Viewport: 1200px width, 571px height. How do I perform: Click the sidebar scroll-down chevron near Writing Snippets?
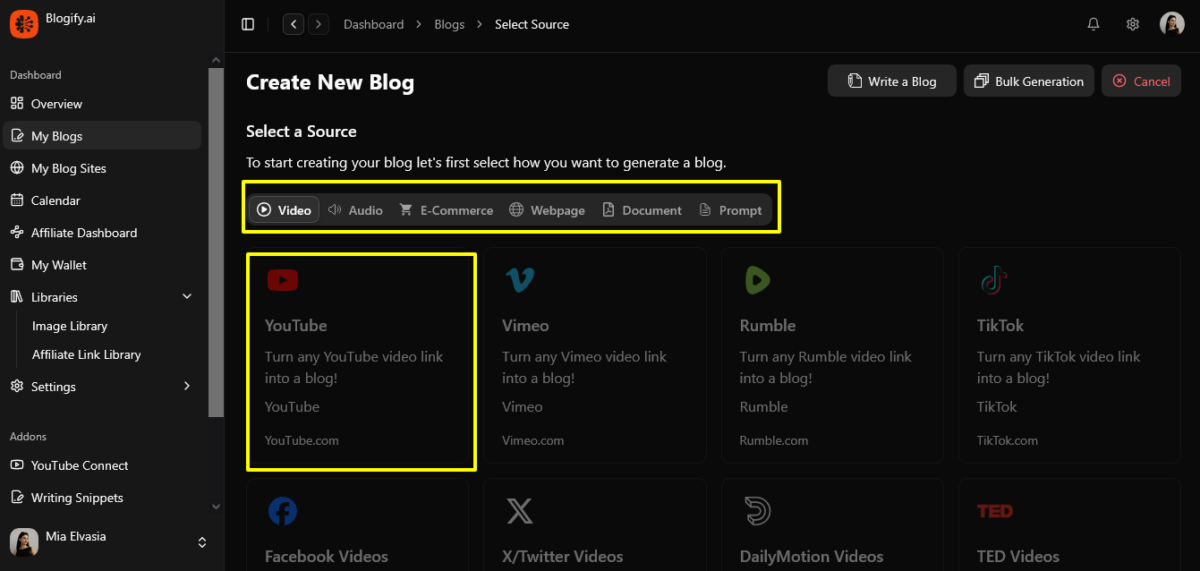216,507
